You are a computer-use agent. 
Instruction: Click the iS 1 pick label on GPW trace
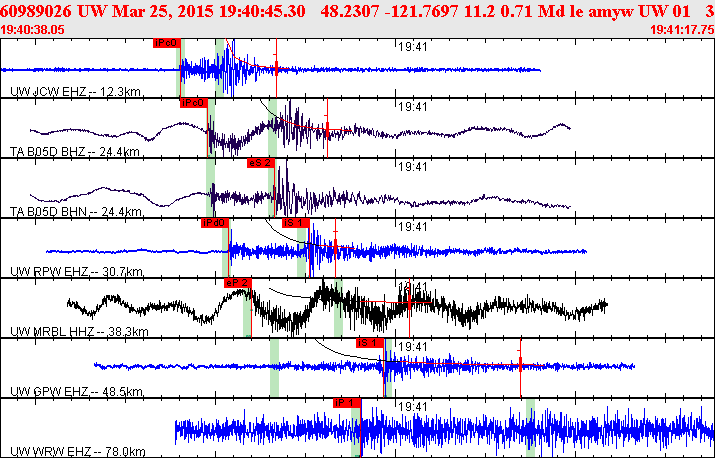tap(370, 343)
